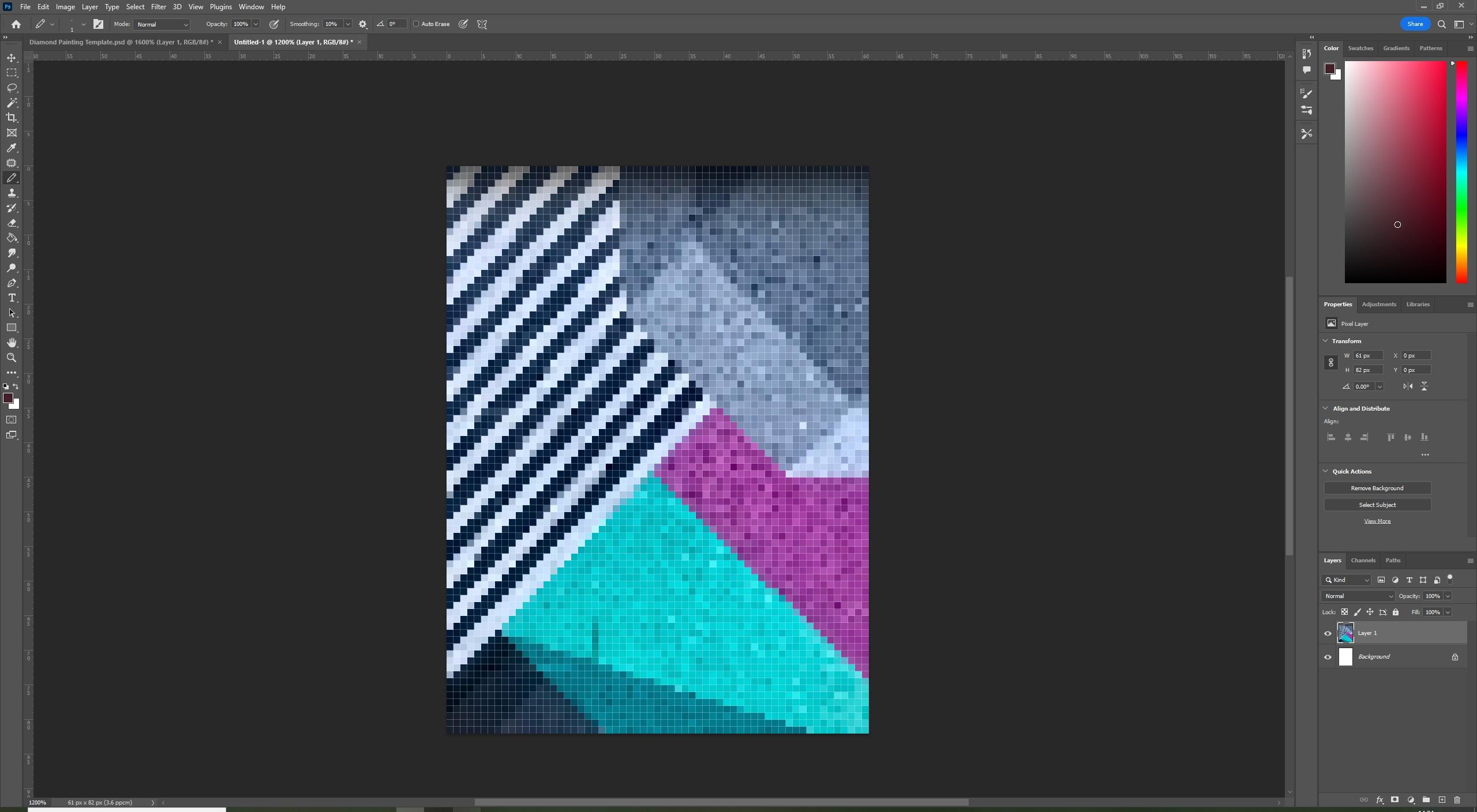Switch to the Channels tab
The height and width of the screenshot is (812, 1477).
point(1363,561)
